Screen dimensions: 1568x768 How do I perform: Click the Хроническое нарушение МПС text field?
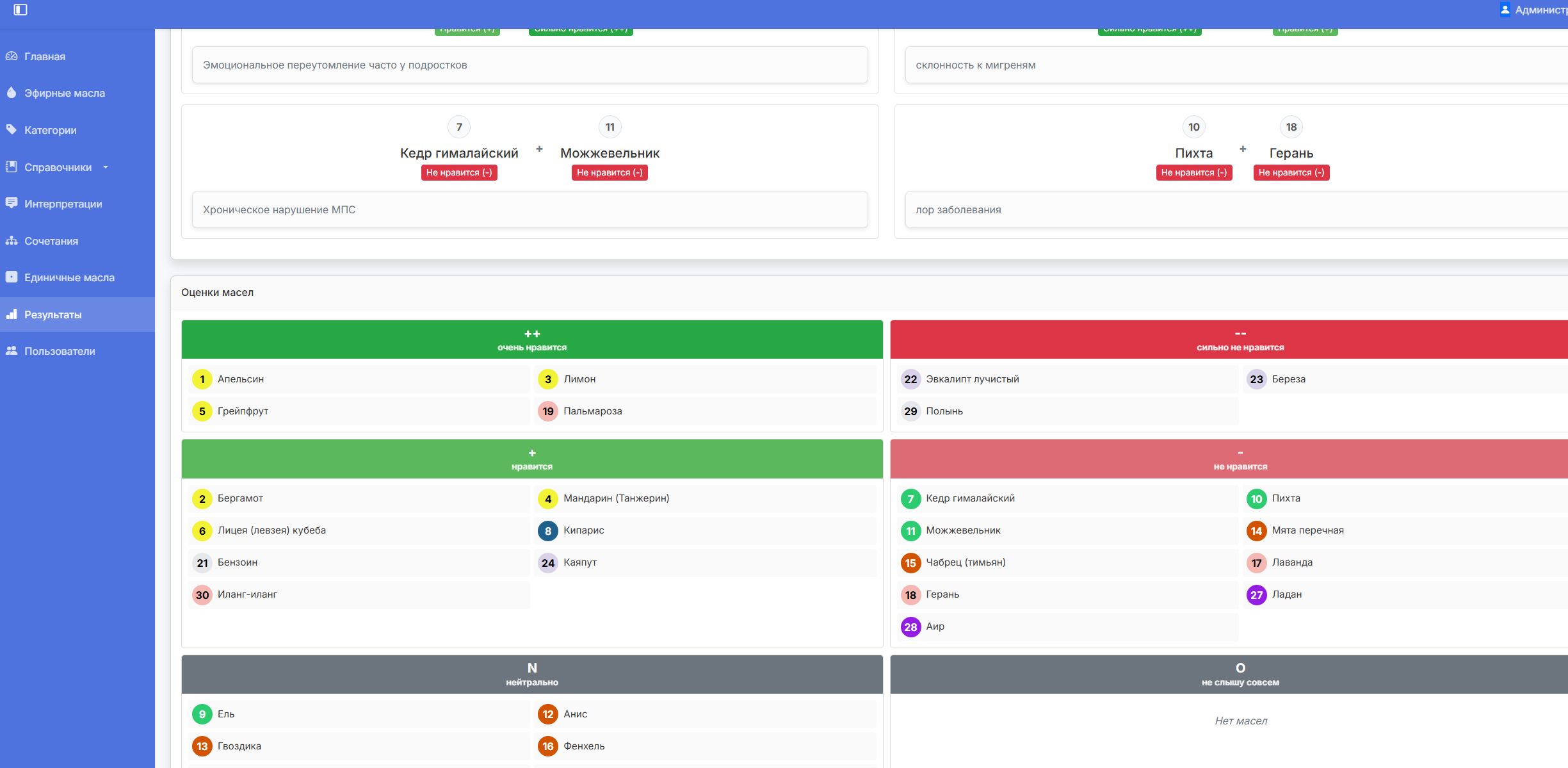pos(529,209)
